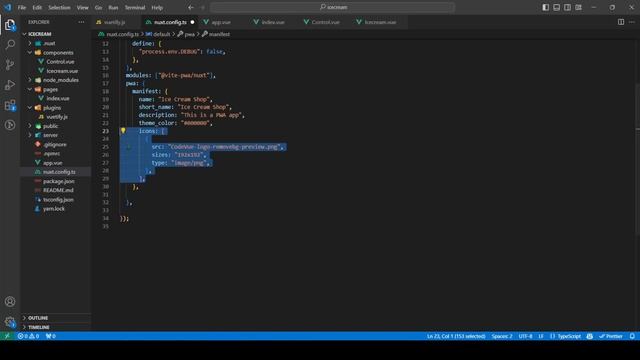This screenshot has height=360, width=640.
Task: Toggle the bottom panel layout icon
Action: (556, 7)
